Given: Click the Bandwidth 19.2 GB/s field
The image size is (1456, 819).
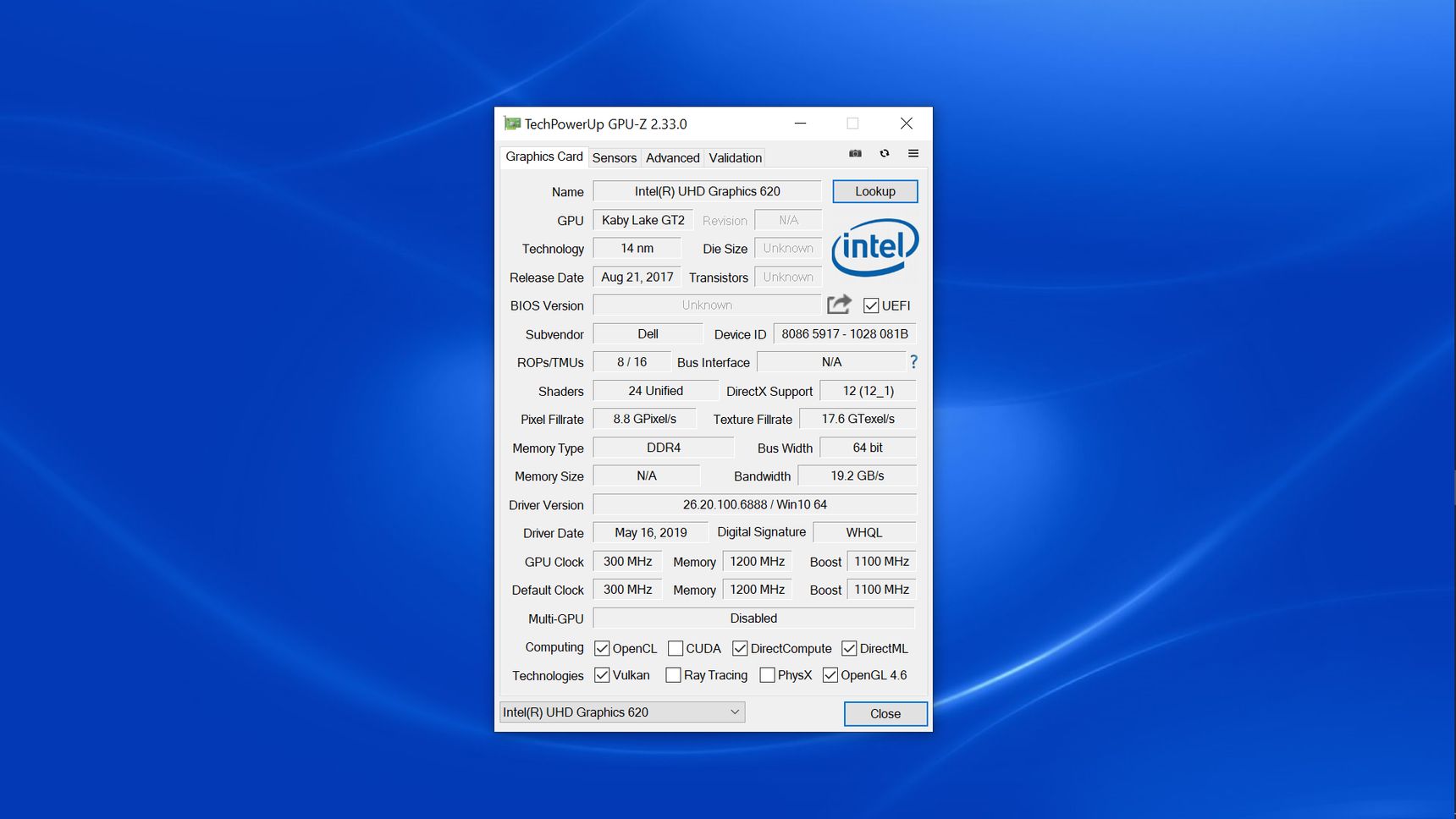Looking at the screenshot, I should point(858,475).
